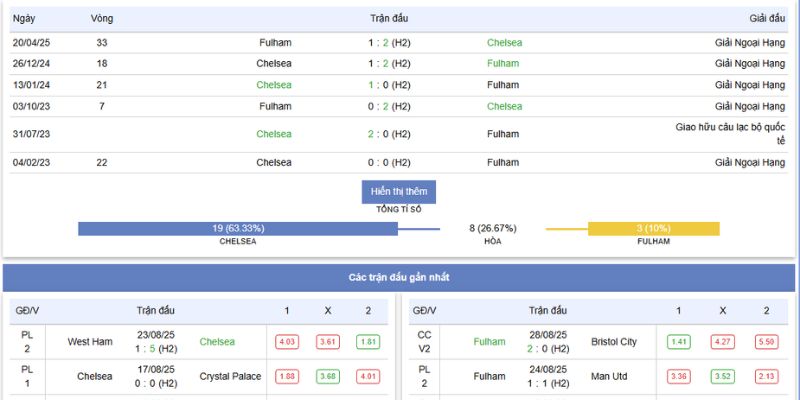Open green Chelsea link in 20/04/25 match
This screenshot has height=400, width=800.
click(x=504, y=43)
